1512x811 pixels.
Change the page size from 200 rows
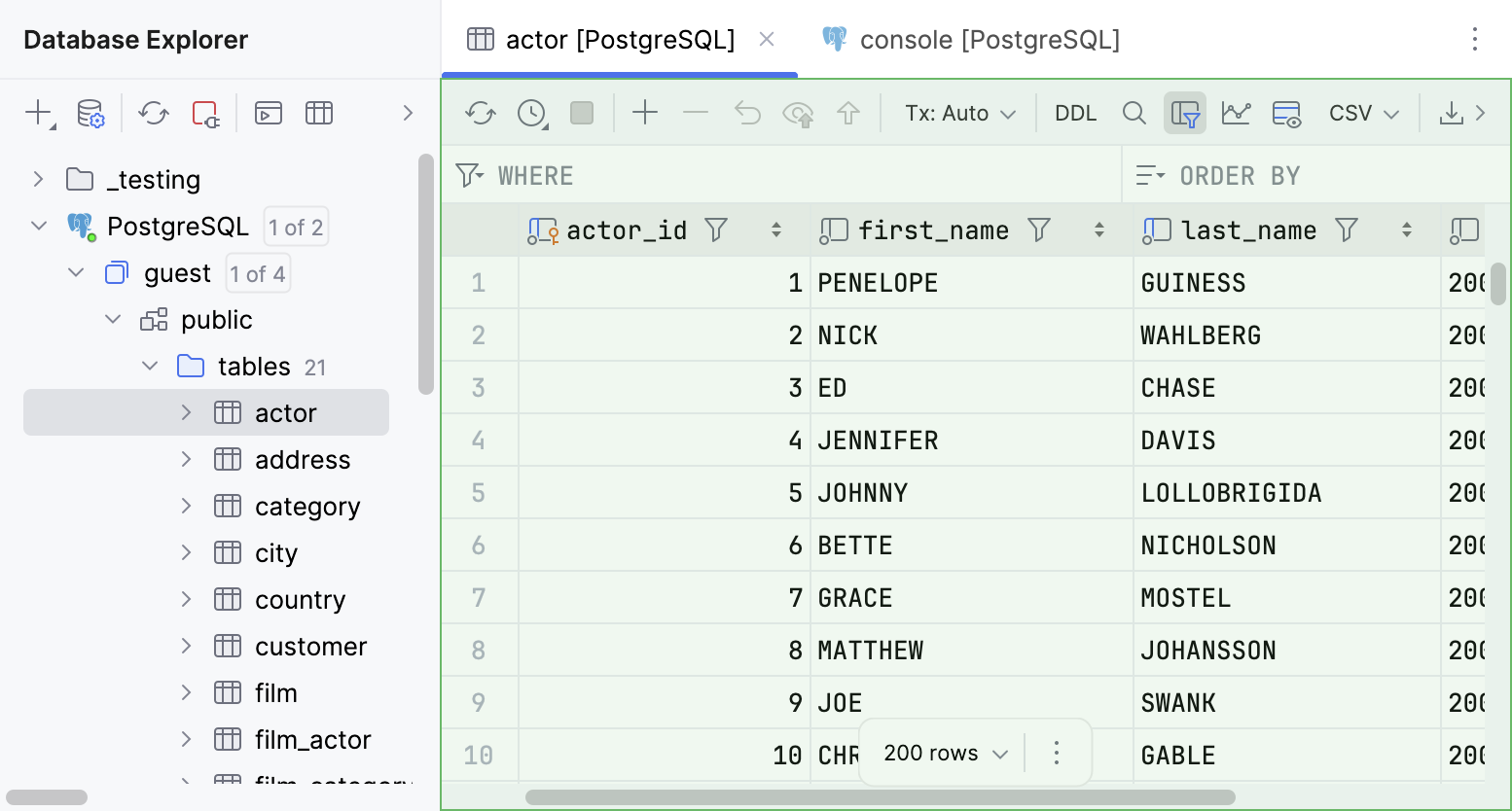coord(939,753)
